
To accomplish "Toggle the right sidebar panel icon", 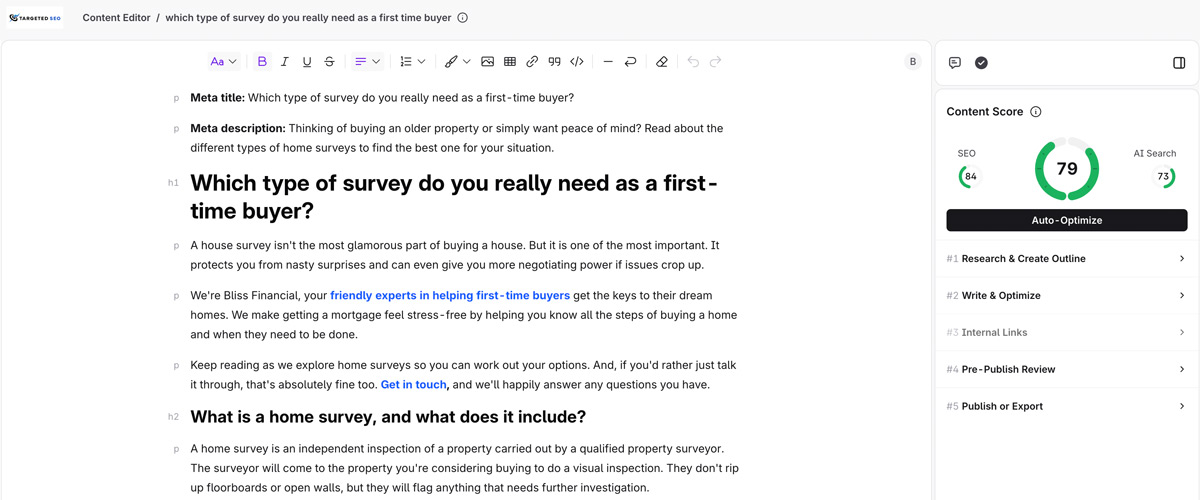I will tap(1179, 63).
